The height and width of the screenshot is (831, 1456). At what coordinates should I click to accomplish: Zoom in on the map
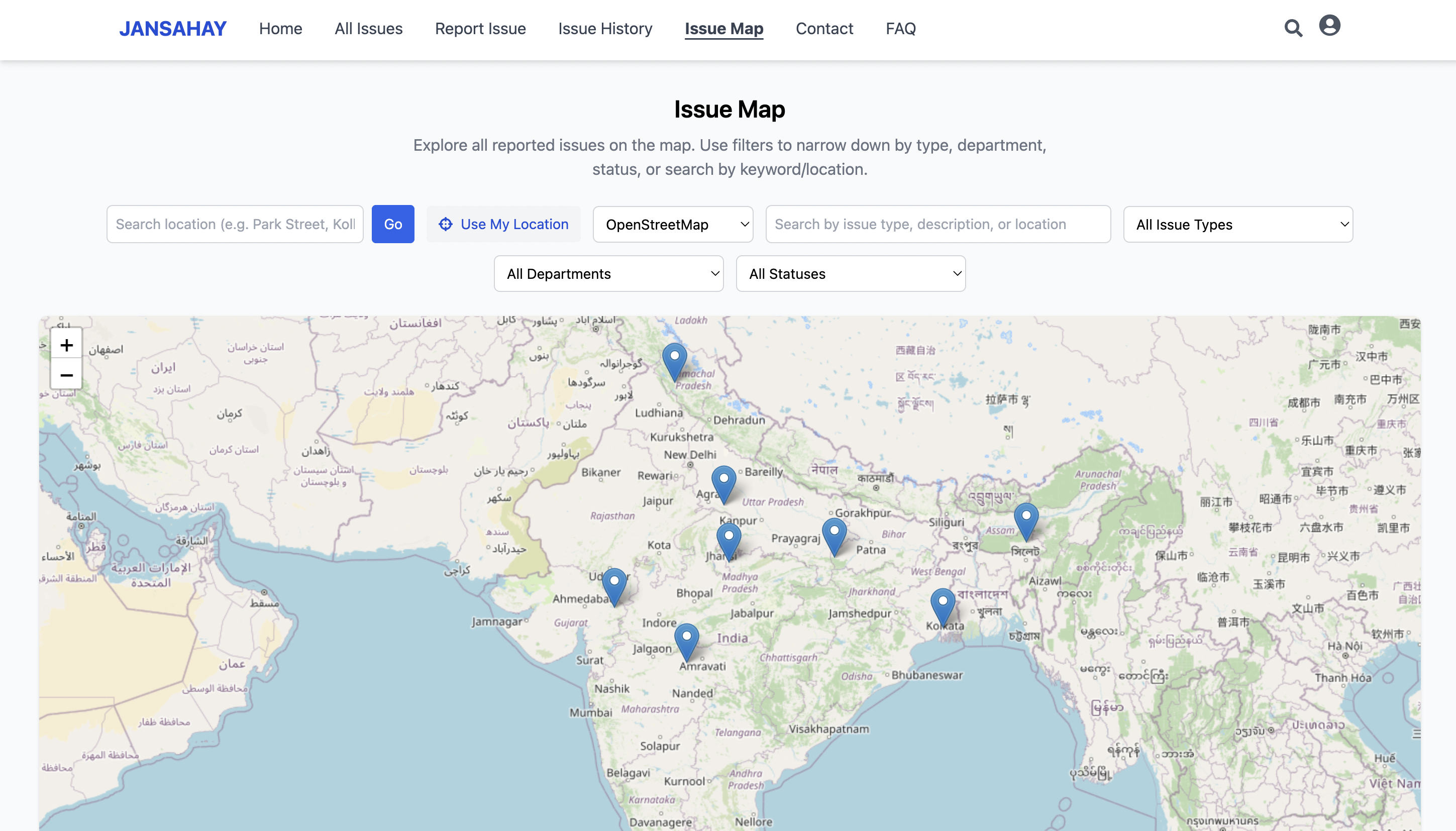coord(66,345)
